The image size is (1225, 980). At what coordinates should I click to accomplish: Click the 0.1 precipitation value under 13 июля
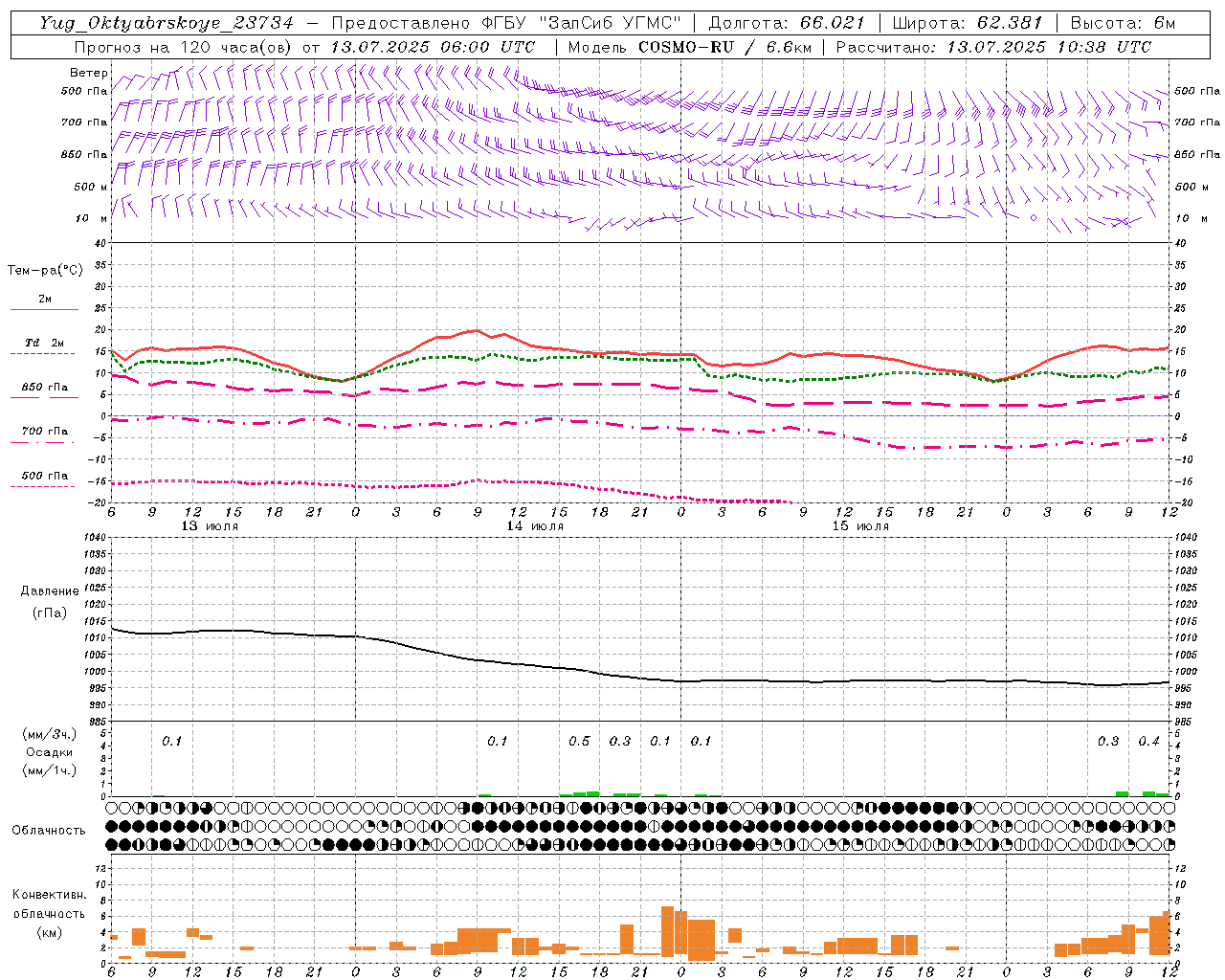pyautogui.click(x=171, y=742)
